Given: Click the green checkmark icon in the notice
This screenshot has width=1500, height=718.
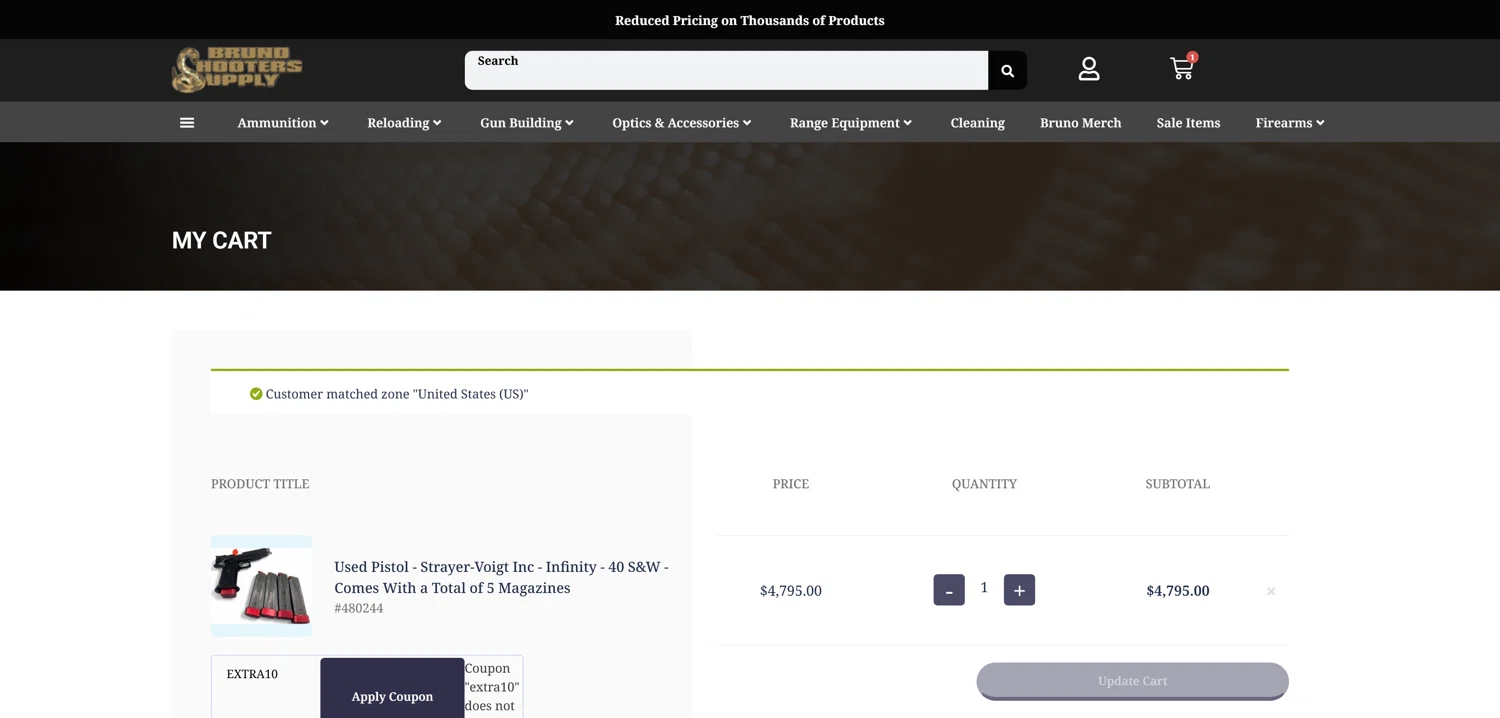Looking at the screenshot, I should (x=256, y=394).
